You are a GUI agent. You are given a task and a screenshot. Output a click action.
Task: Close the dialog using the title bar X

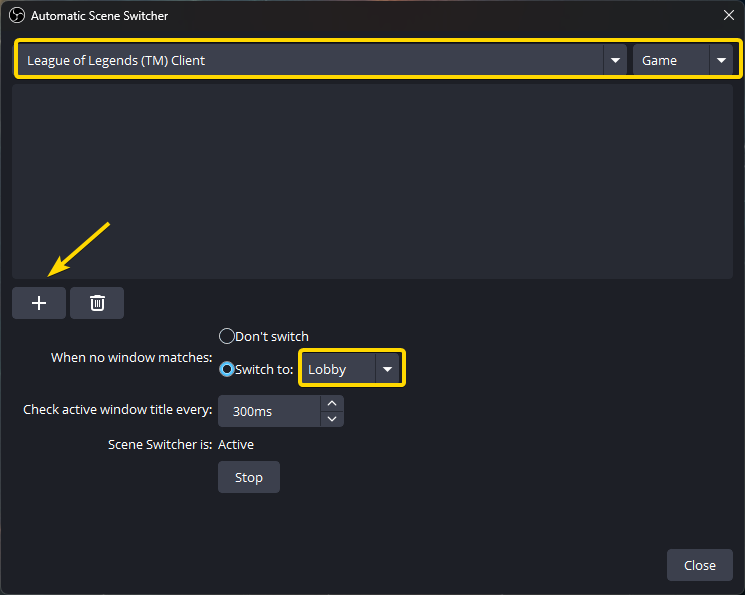coord(728,16)
